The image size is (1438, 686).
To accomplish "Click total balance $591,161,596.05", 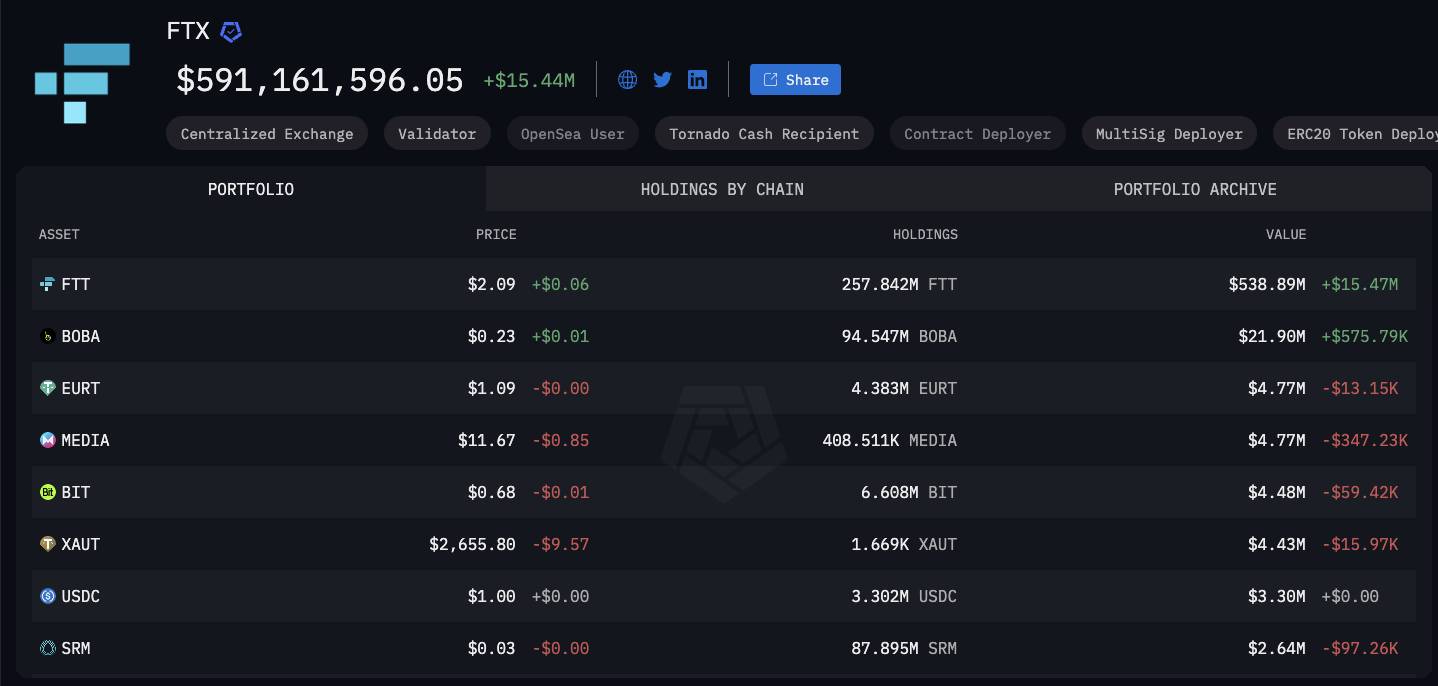I will pyautogui.click(x=320, y=80).
